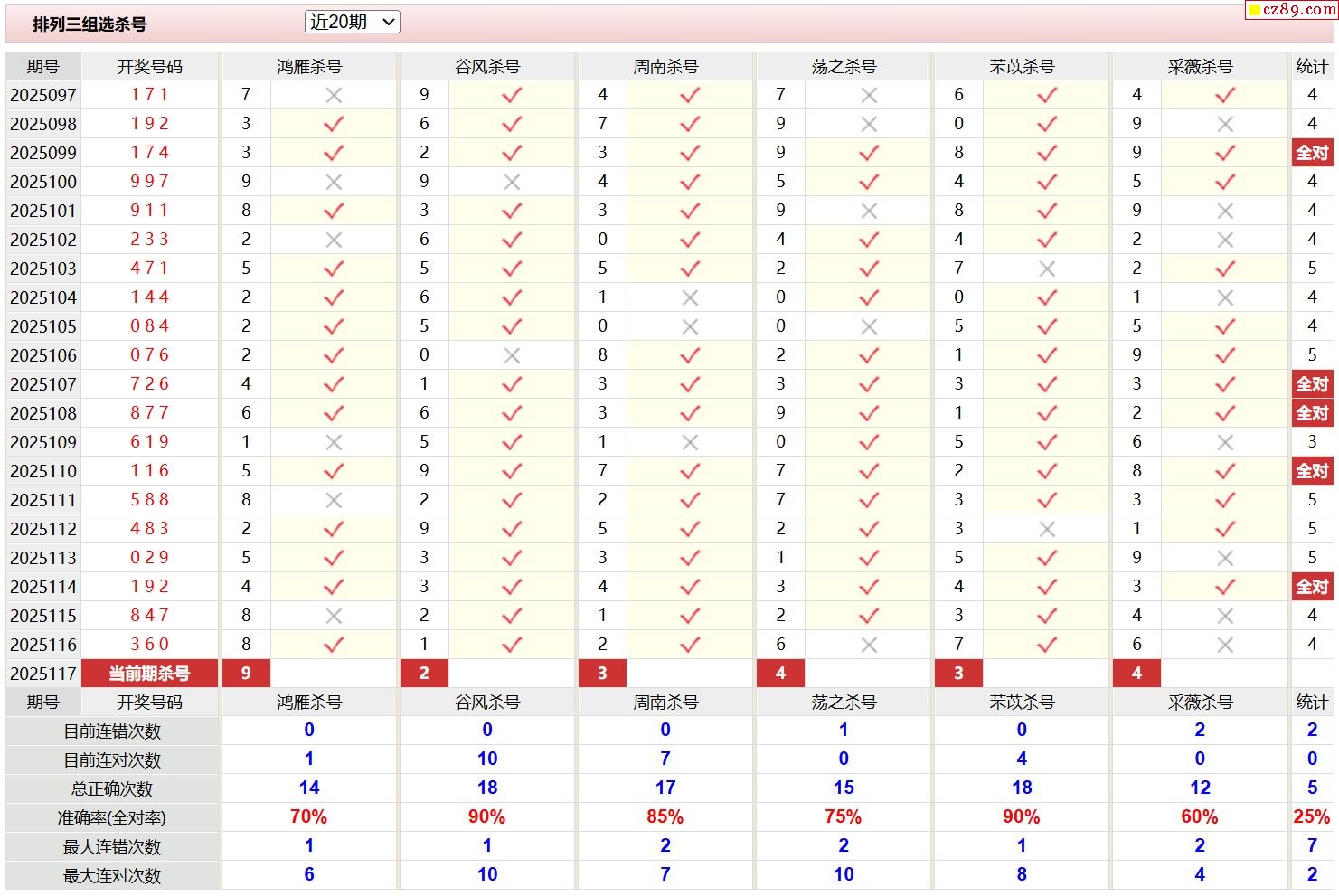Click 全对 badge in row 2025110
Viewport: 1339px width, 896px height.
click(1312, 471)
